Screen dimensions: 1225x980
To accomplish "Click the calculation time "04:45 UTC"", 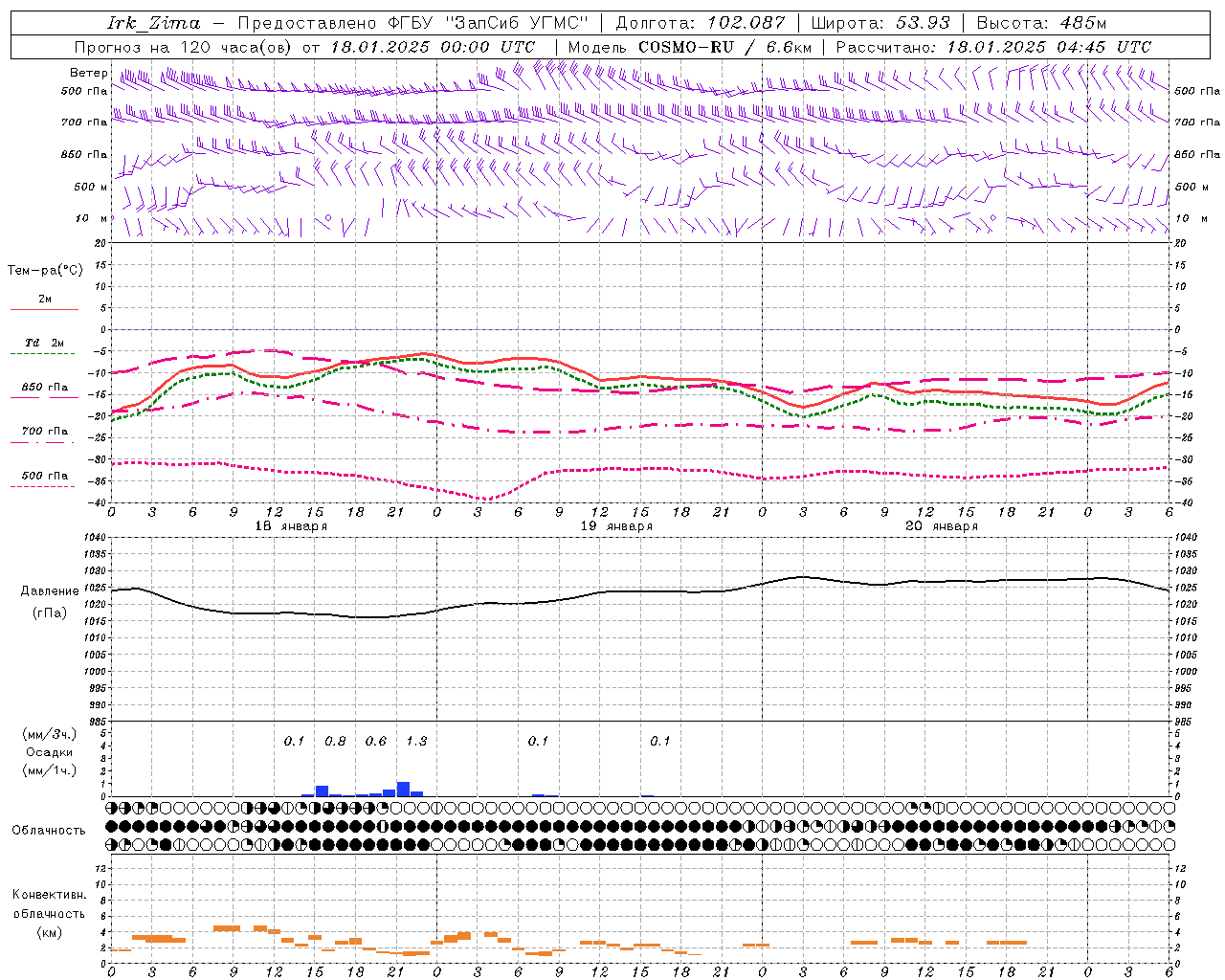I will tap(1104, 47).
